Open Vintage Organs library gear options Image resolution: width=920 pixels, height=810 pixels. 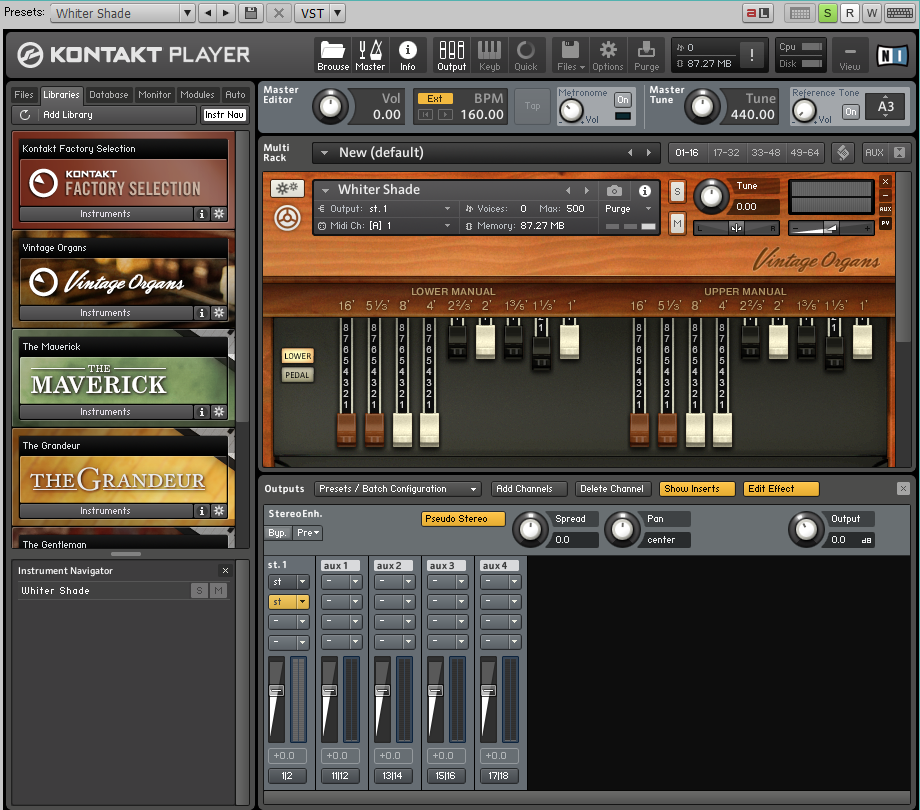[x=219, y=313]
